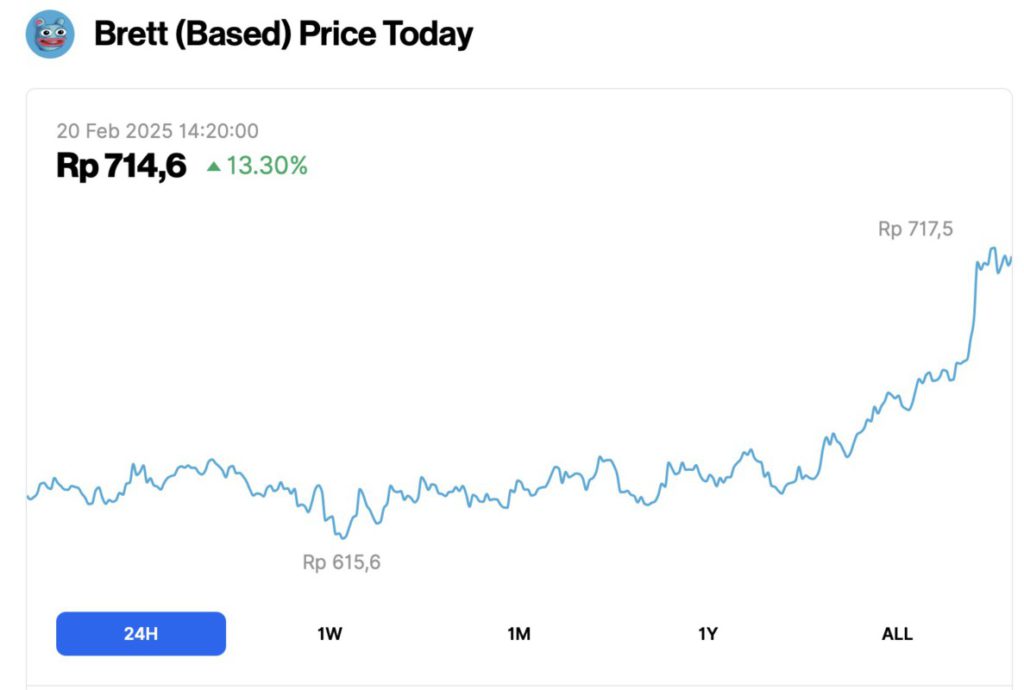
Task: Open the 1Y chart view
Action: click(708, 634)
